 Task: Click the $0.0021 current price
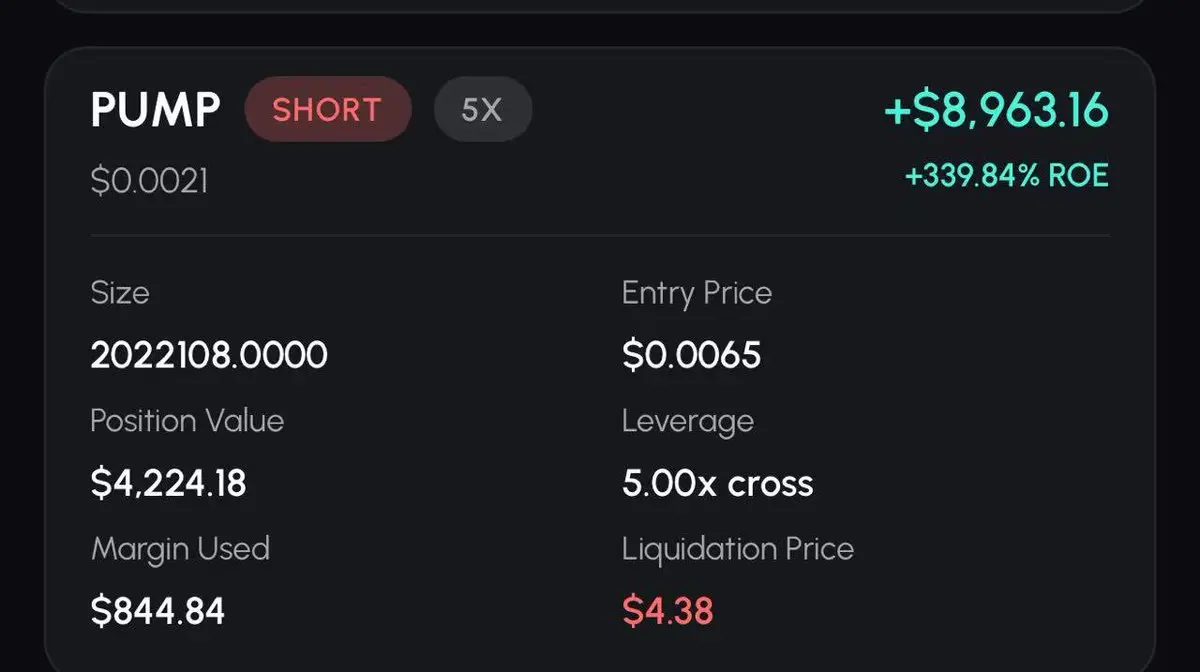click(149, 181)
